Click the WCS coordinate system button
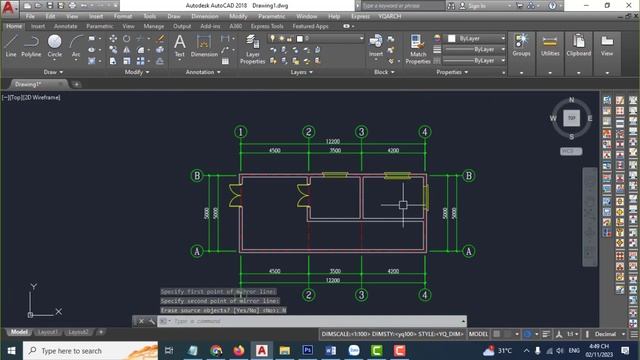Image resolution: width=640 pixels, height=360 pixels. 571,151
